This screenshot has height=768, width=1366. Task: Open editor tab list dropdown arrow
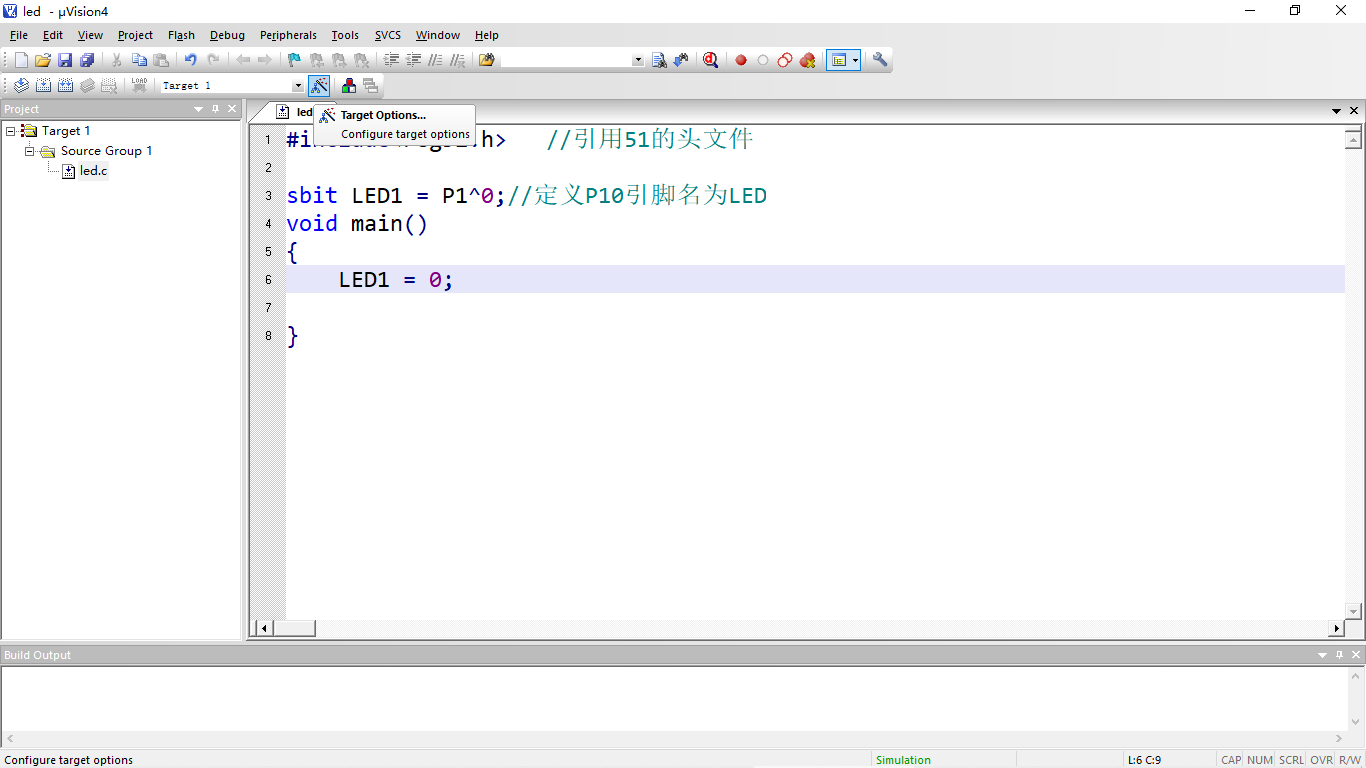pos(1336,111)
